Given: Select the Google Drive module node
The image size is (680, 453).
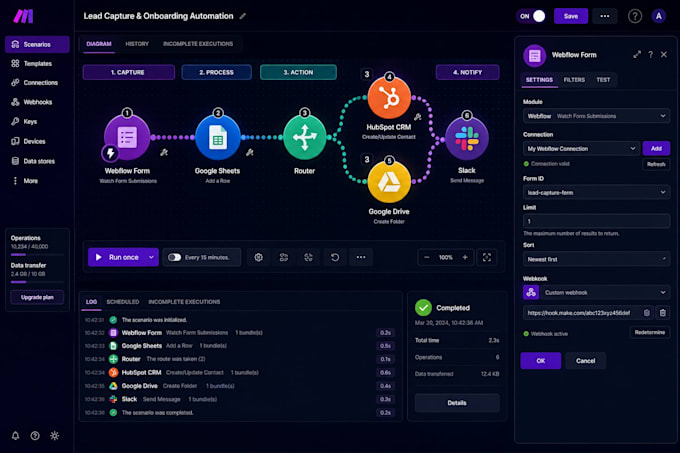Looking at the screenshot, I should point(389,182).
